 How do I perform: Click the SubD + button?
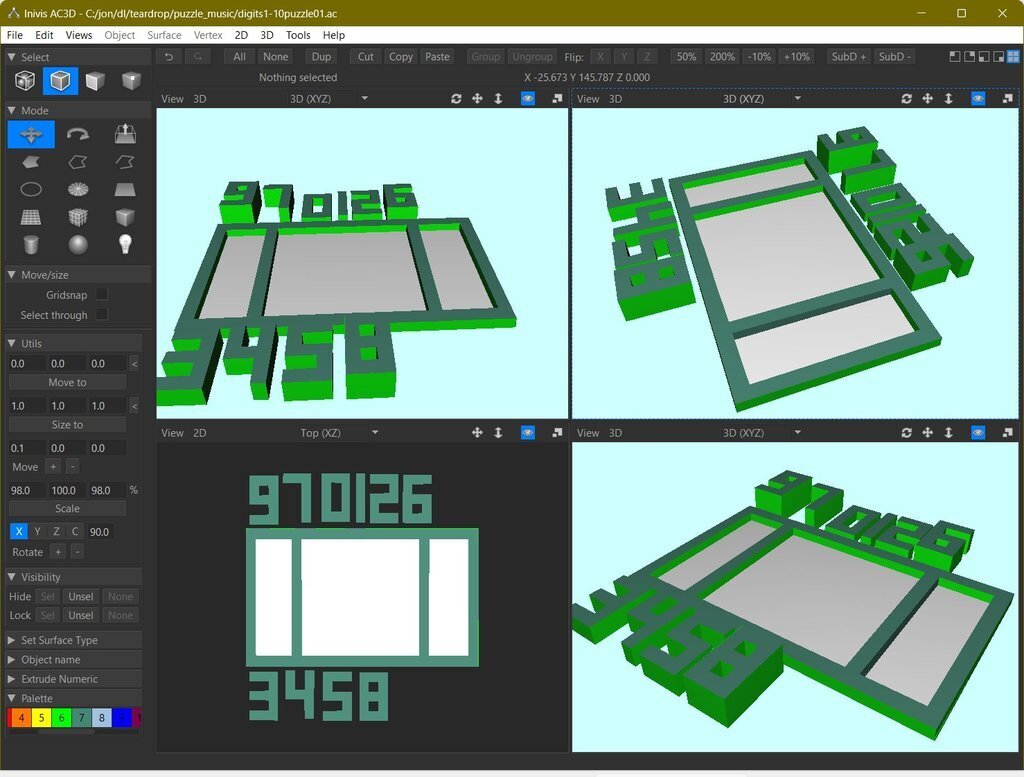click(848, 57)
